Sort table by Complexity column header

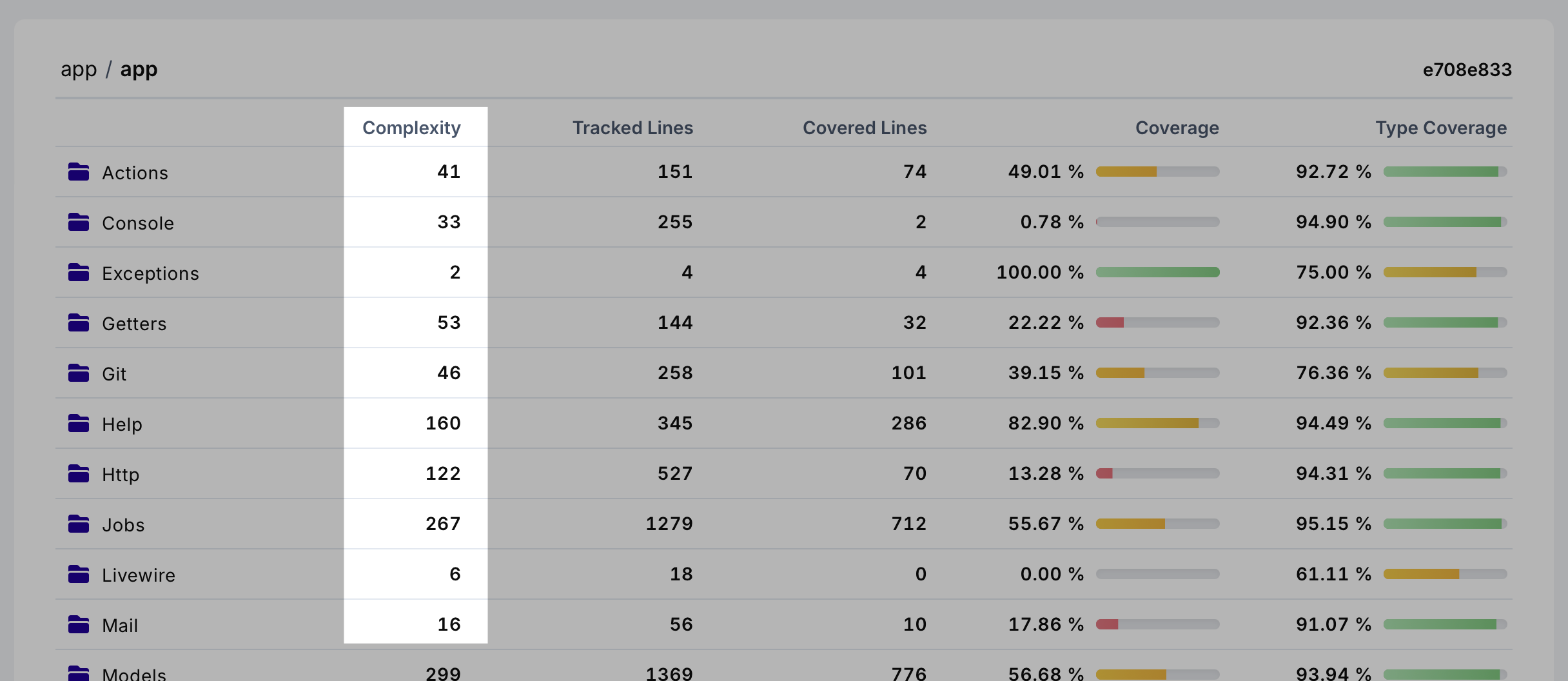click(x=411, y=128)
